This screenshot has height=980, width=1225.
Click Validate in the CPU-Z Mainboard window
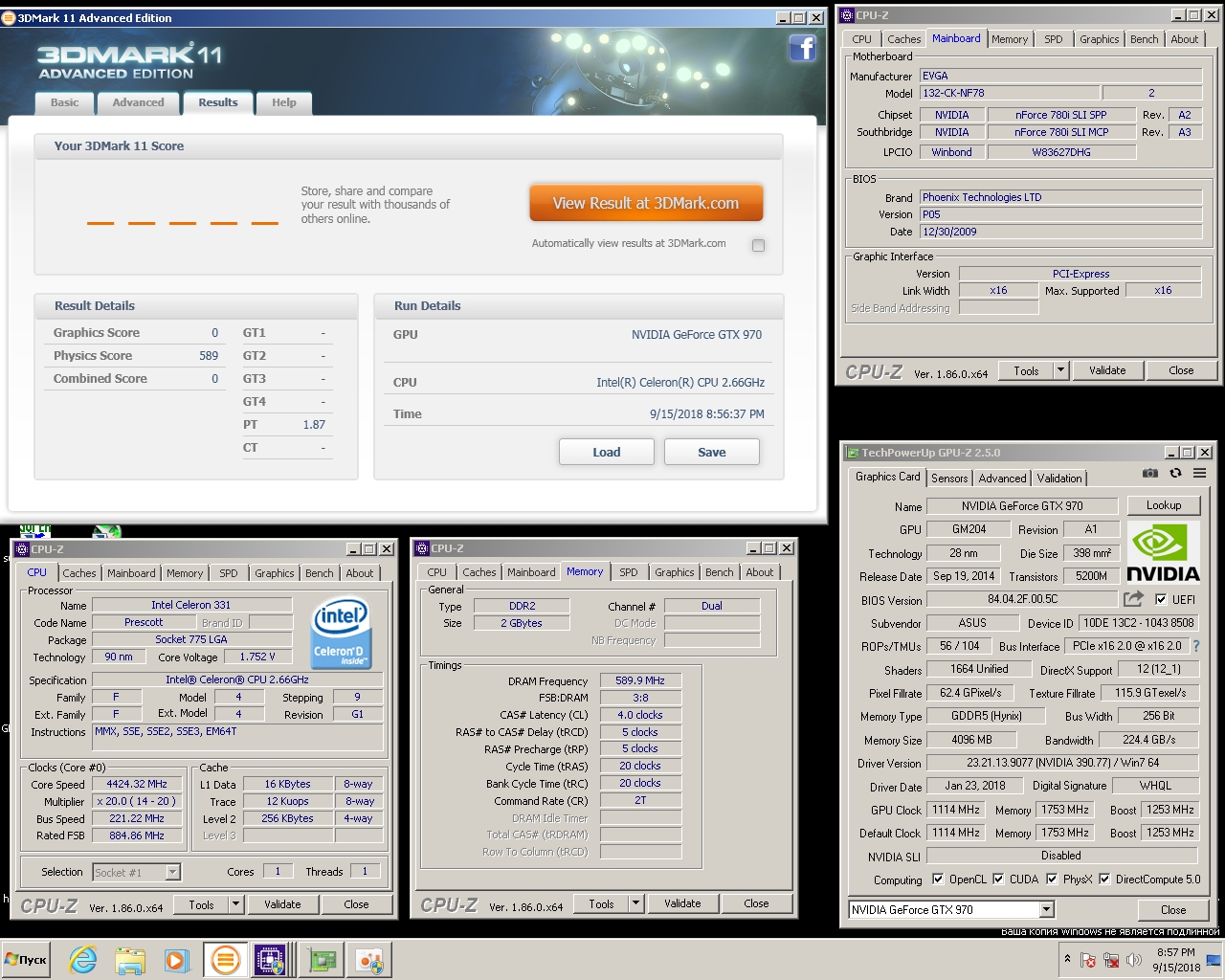click(x=1107, y=370)
